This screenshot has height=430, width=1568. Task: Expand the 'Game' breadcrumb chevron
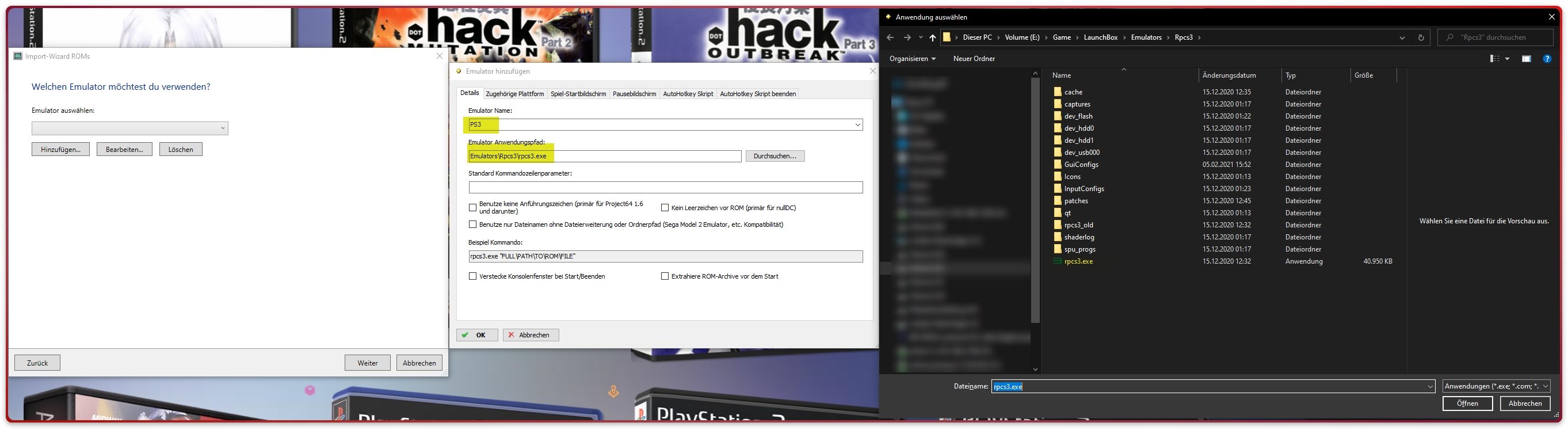[1077, 38]
